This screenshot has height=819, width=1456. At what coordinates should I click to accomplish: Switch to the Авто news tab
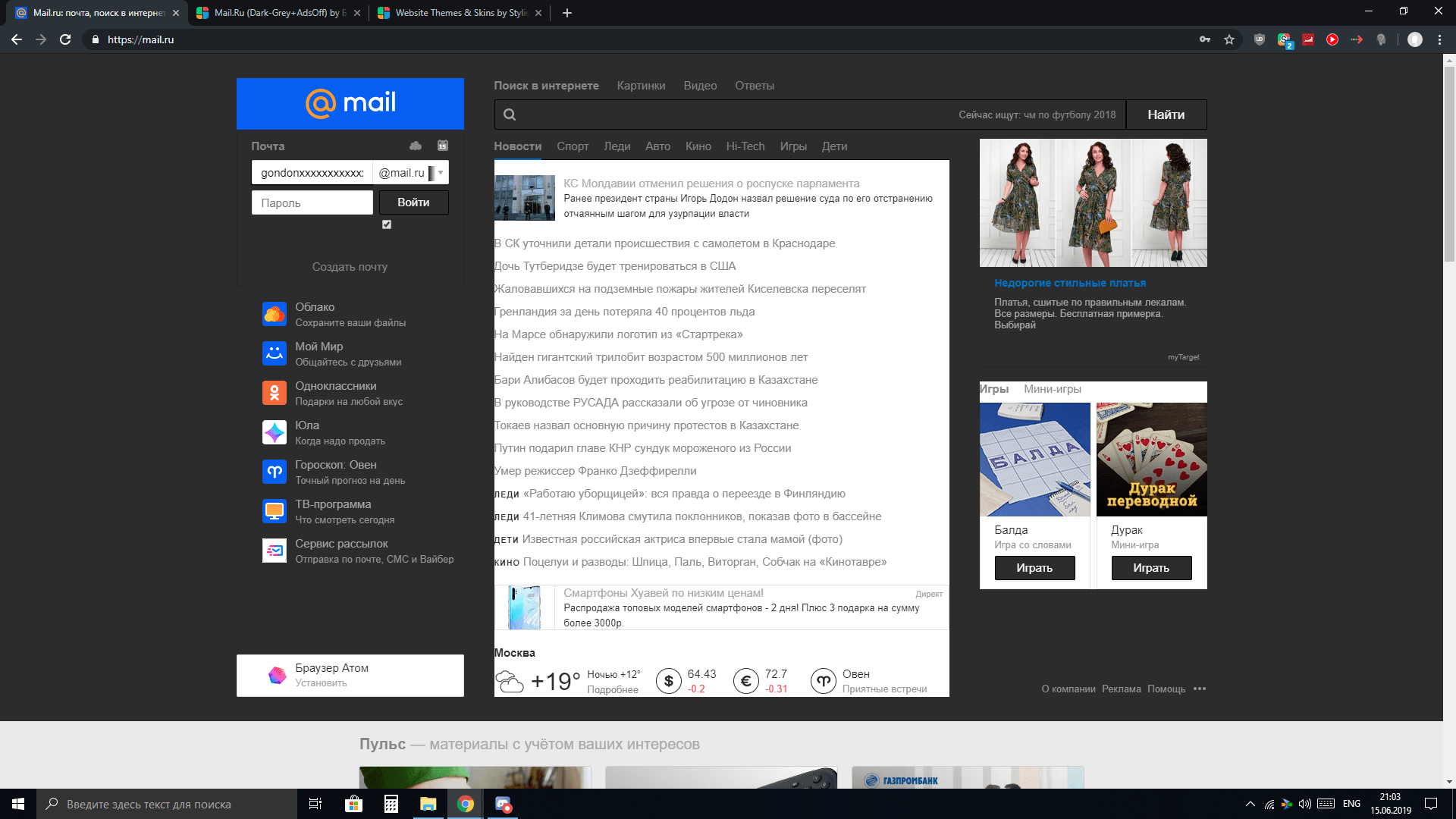657,146
